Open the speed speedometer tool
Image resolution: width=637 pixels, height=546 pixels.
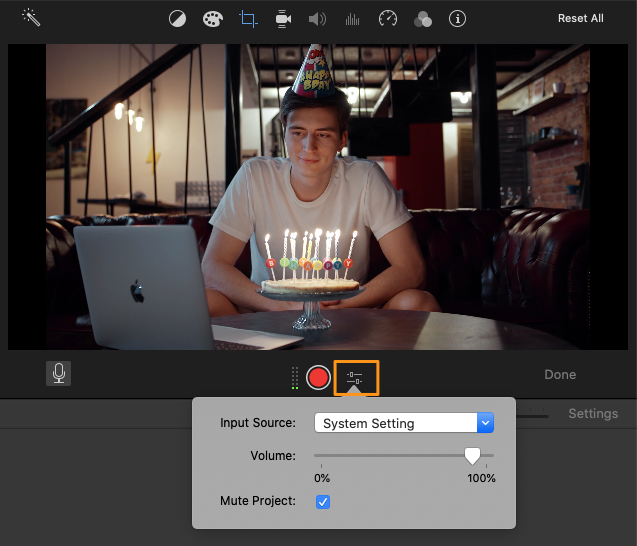click(388, 19)
